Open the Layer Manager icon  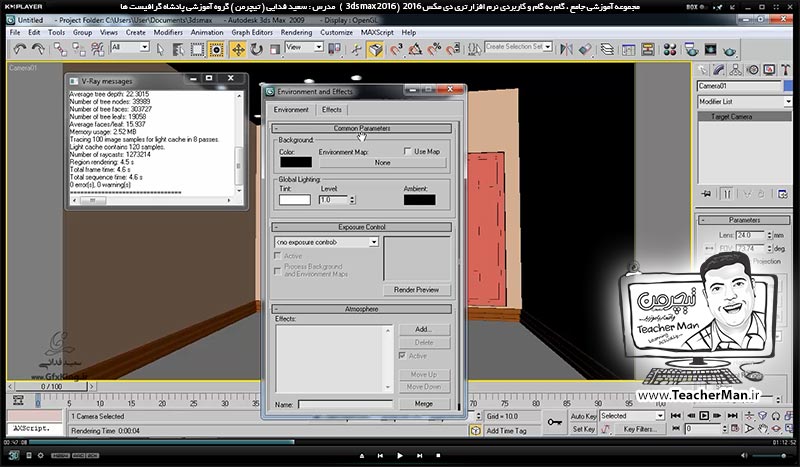[x=607, y=50]
